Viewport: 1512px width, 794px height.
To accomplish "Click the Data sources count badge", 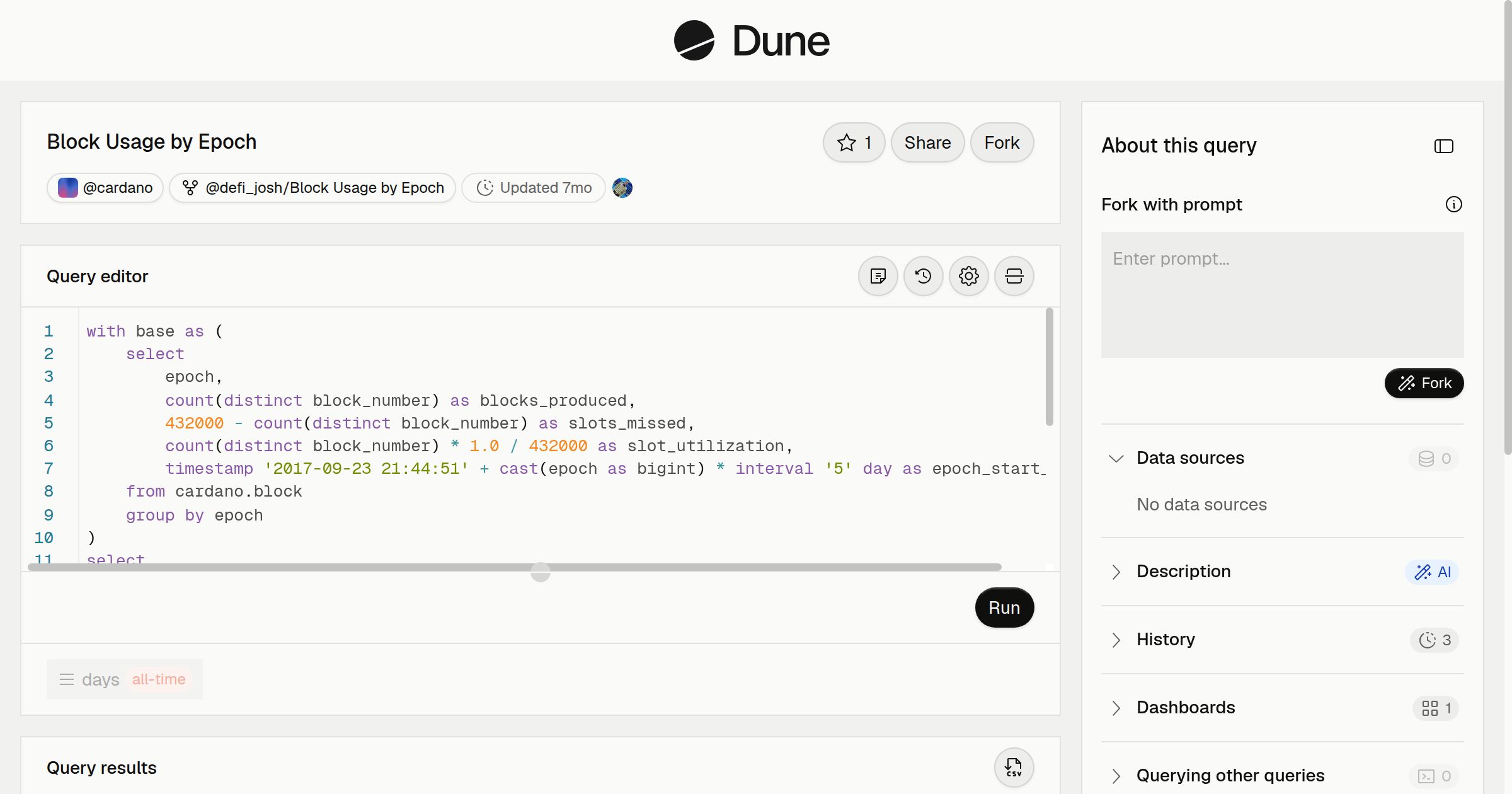I will (1435, 459).
